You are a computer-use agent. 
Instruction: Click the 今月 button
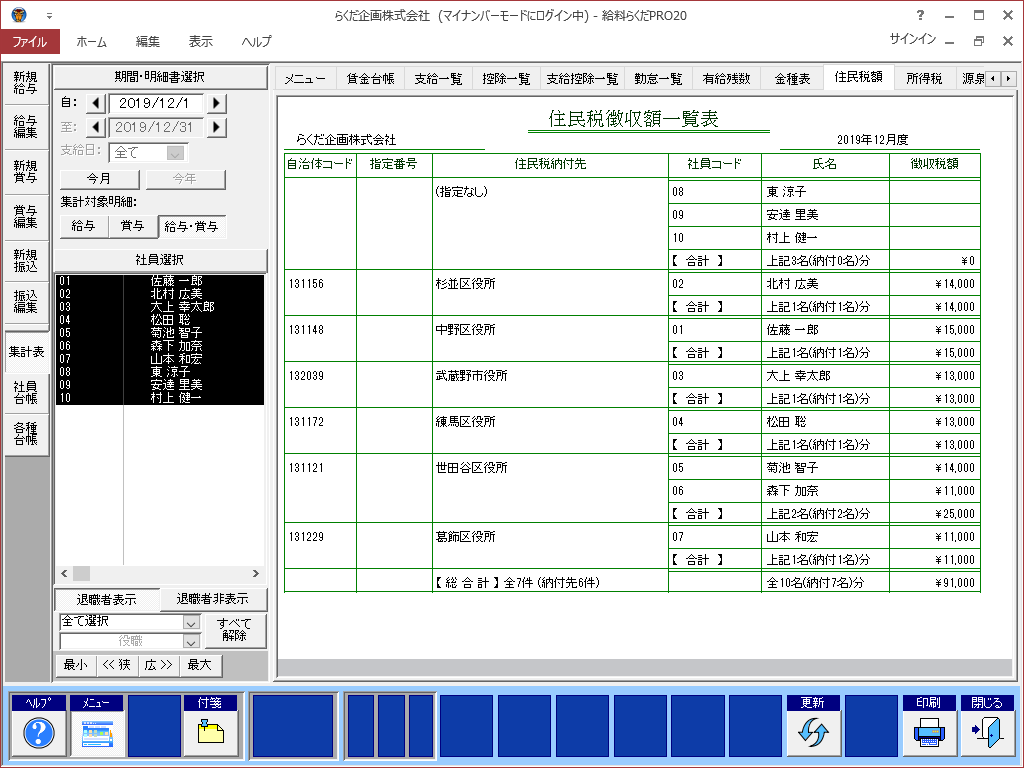coord(99,178)
